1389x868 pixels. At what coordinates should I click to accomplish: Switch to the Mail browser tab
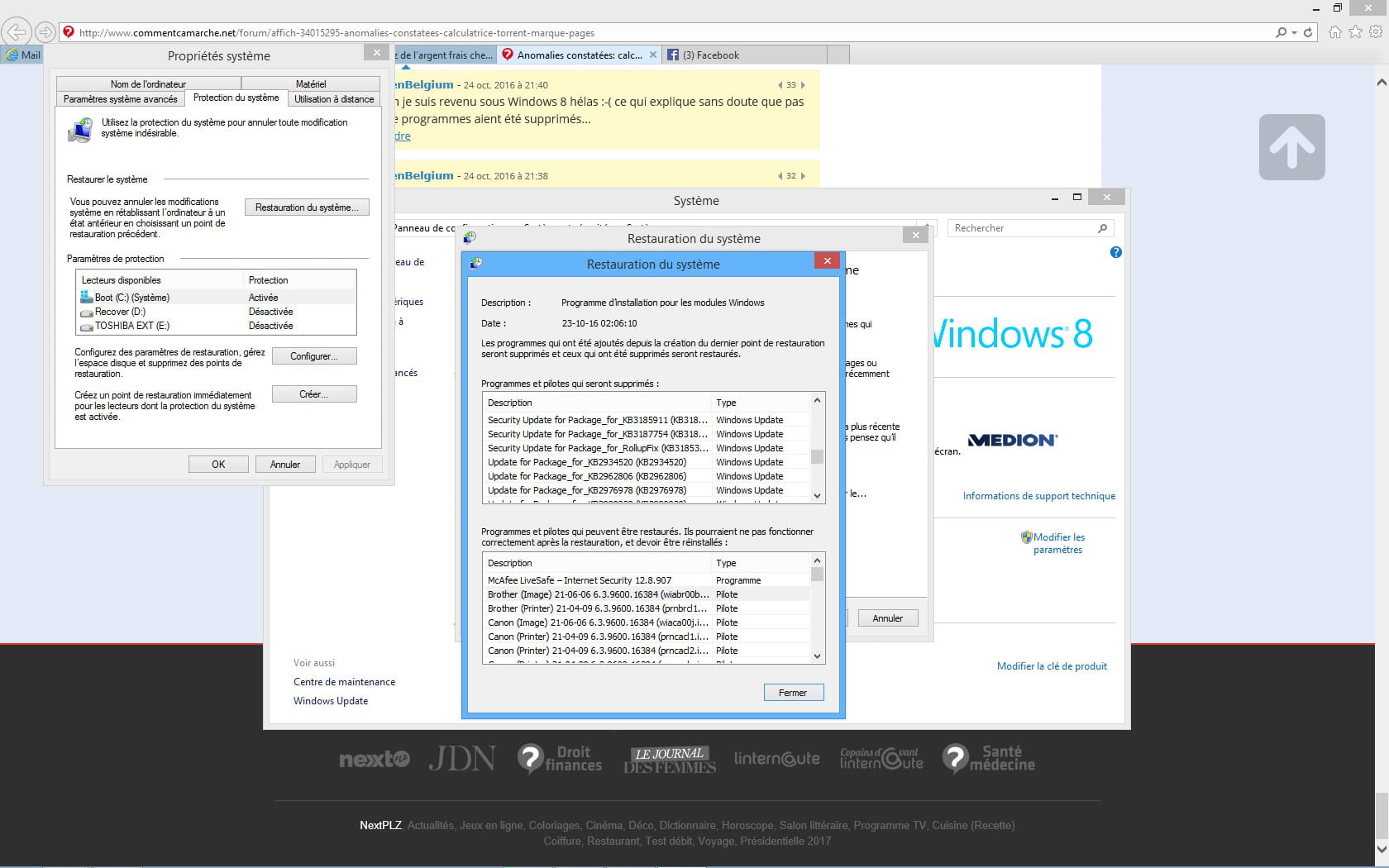(22, 55)
